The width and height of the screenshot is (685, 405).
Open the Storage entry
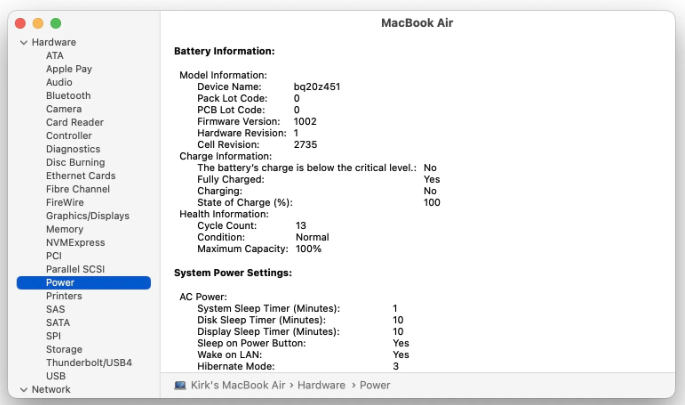pyautogui.click(x=64, y=350)
